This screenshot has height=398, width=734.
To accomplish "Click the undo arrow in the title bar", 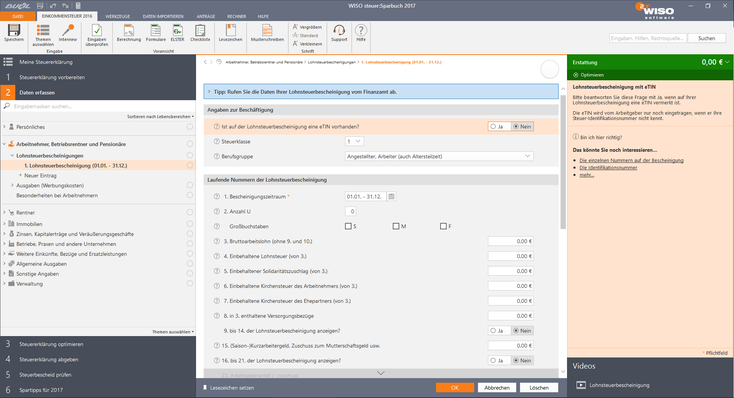I will (x=53, y=6).
